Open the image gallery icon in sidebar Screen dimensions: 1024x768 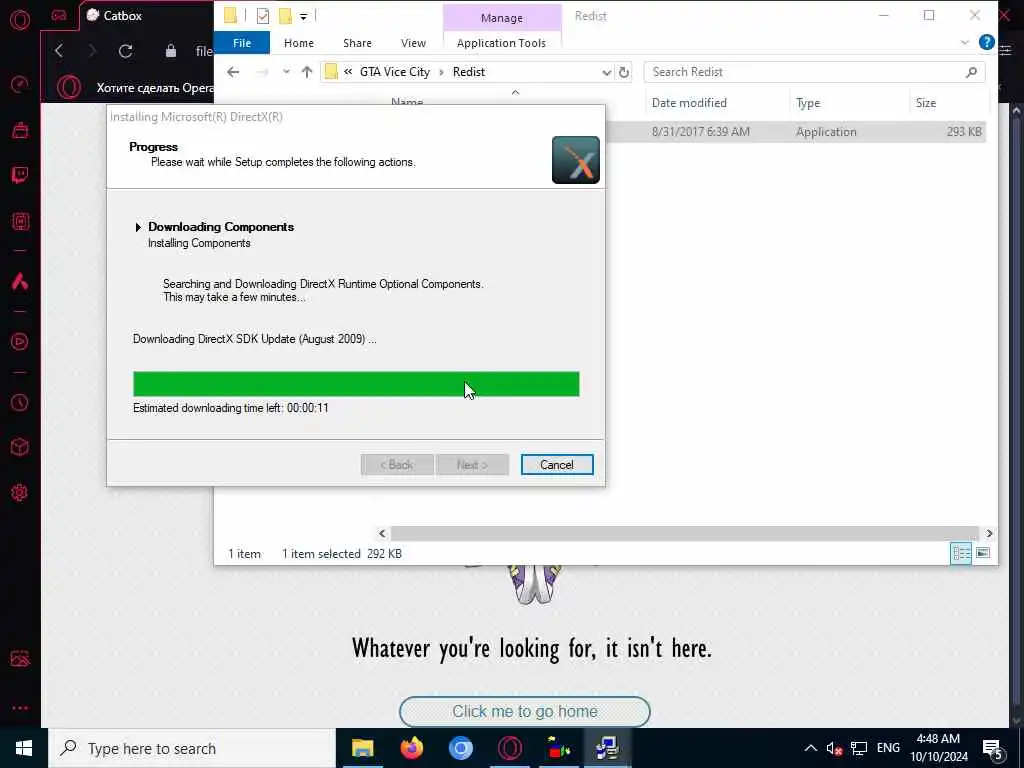pos(20,658)
